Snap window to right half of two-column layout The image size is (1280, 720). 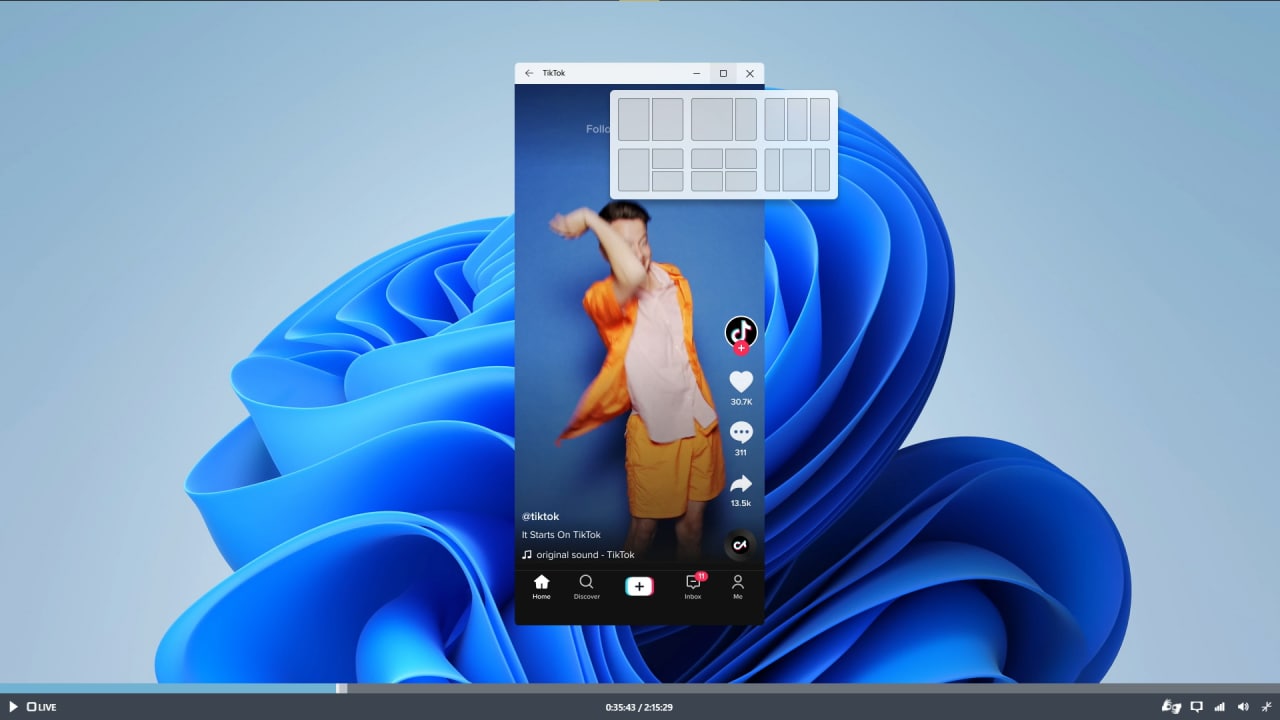click(668, 119)
